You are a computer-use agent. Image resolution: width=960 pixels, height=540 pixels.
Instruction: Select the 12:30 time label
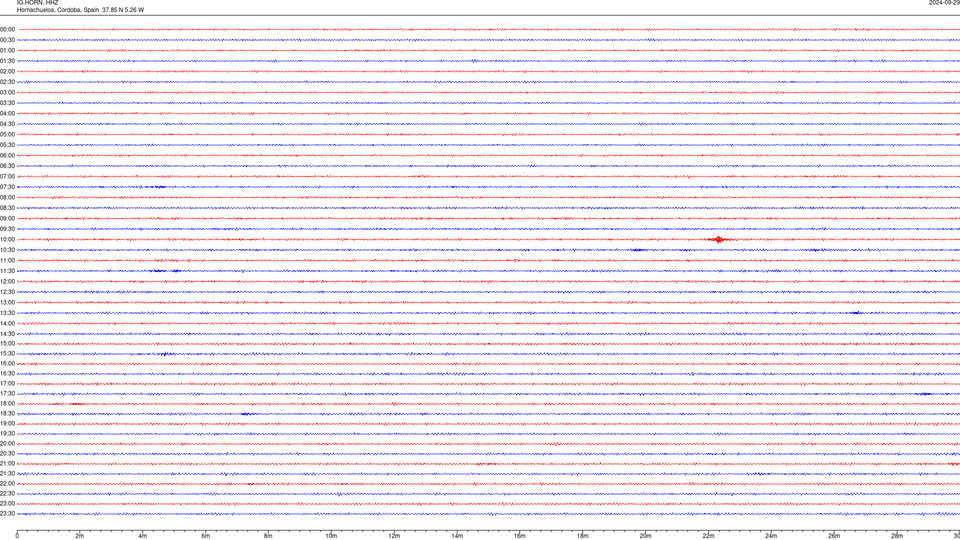7,292
